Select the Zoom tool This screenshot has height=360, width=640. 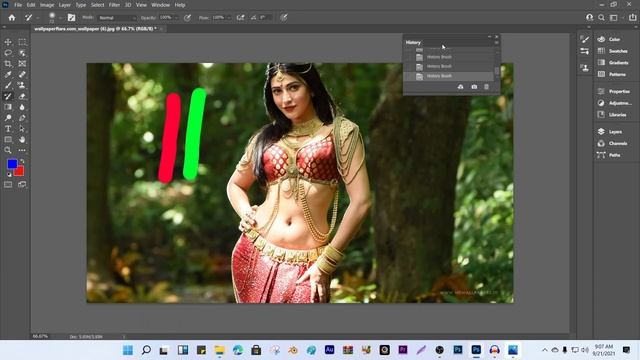tap(8, 150)
